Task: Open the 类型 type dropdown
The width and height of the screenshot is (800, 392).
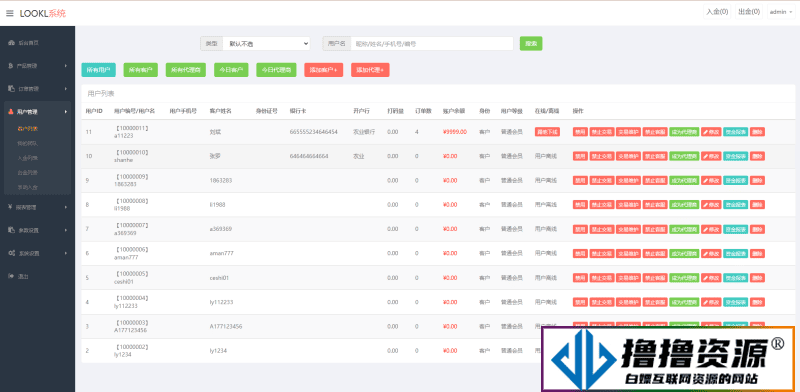Action: [266, 44]
